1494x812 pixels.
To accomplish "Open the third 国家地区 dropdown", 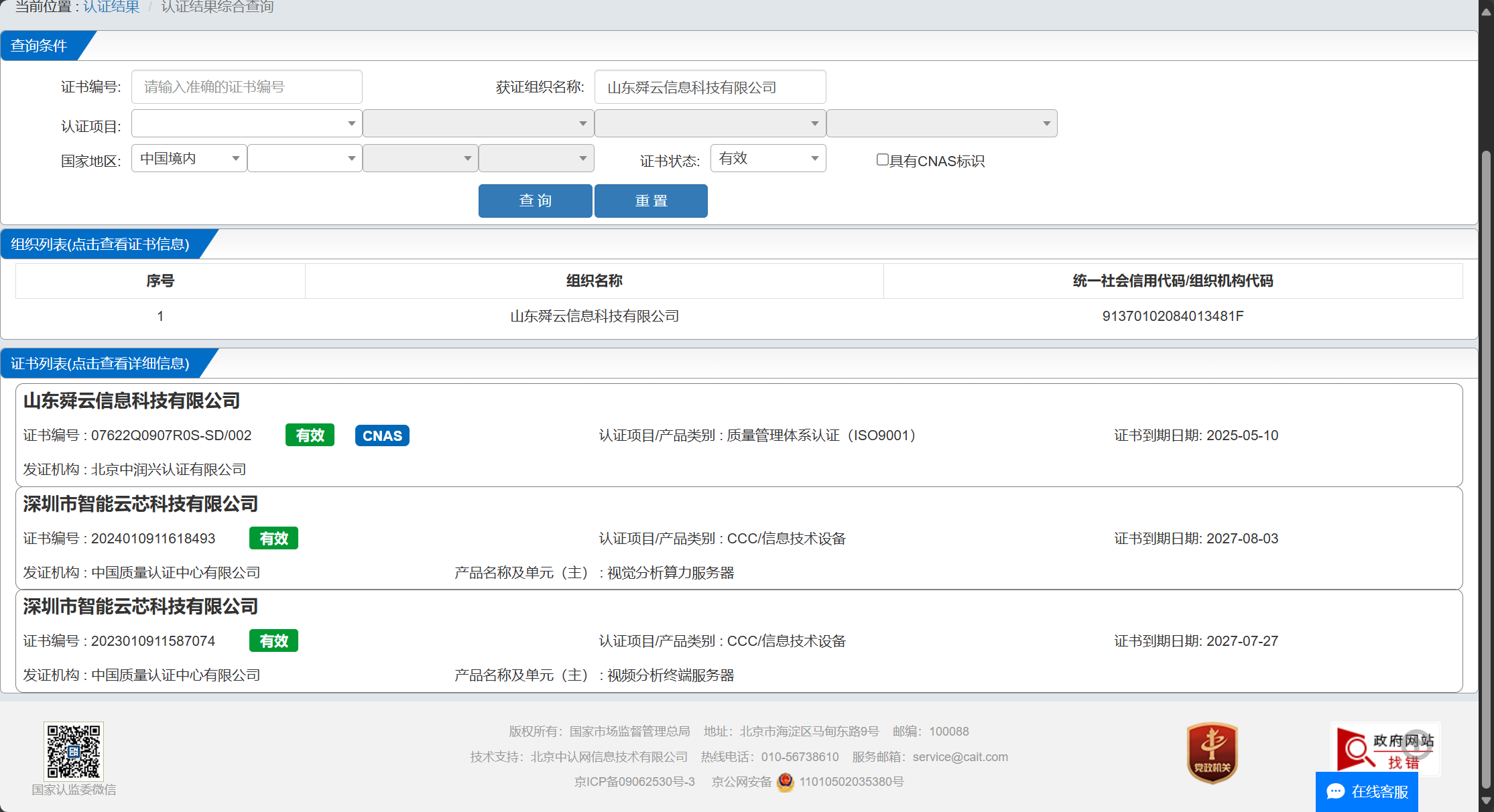I will tap(420, 158).
